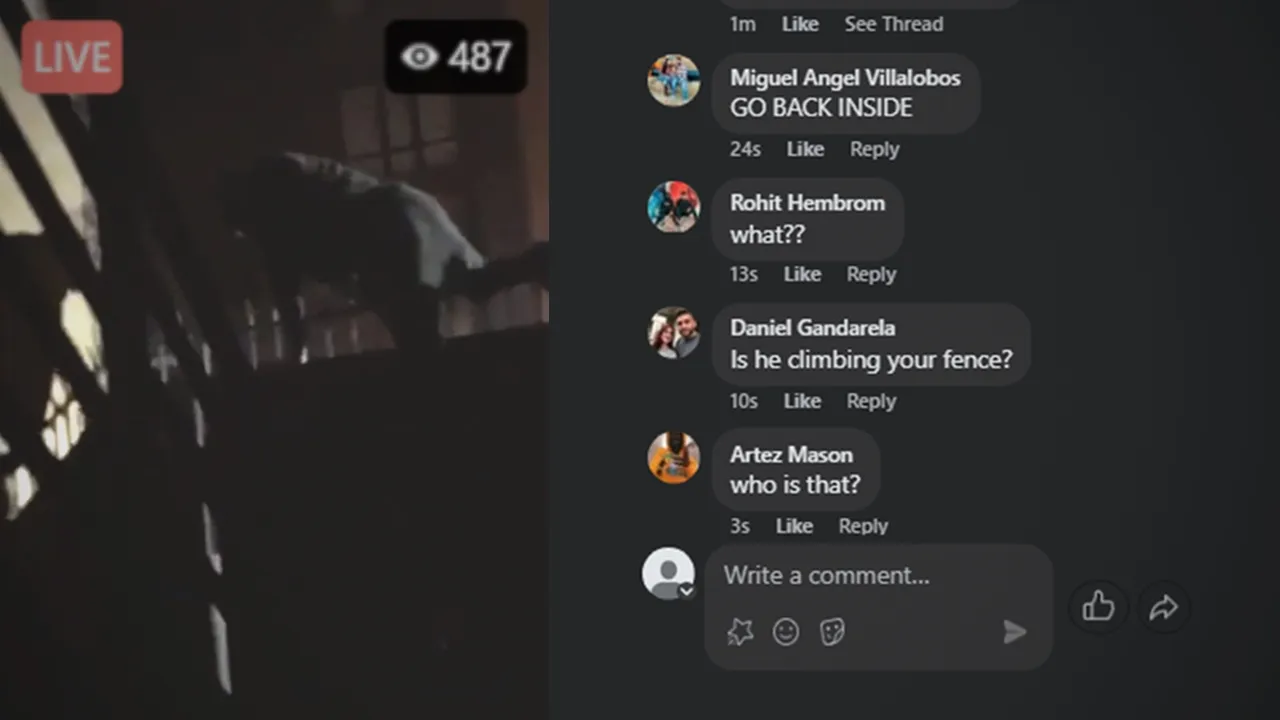Click in Write a comment field
This screenshot has width=1280, height=720.
click(878, 576)
